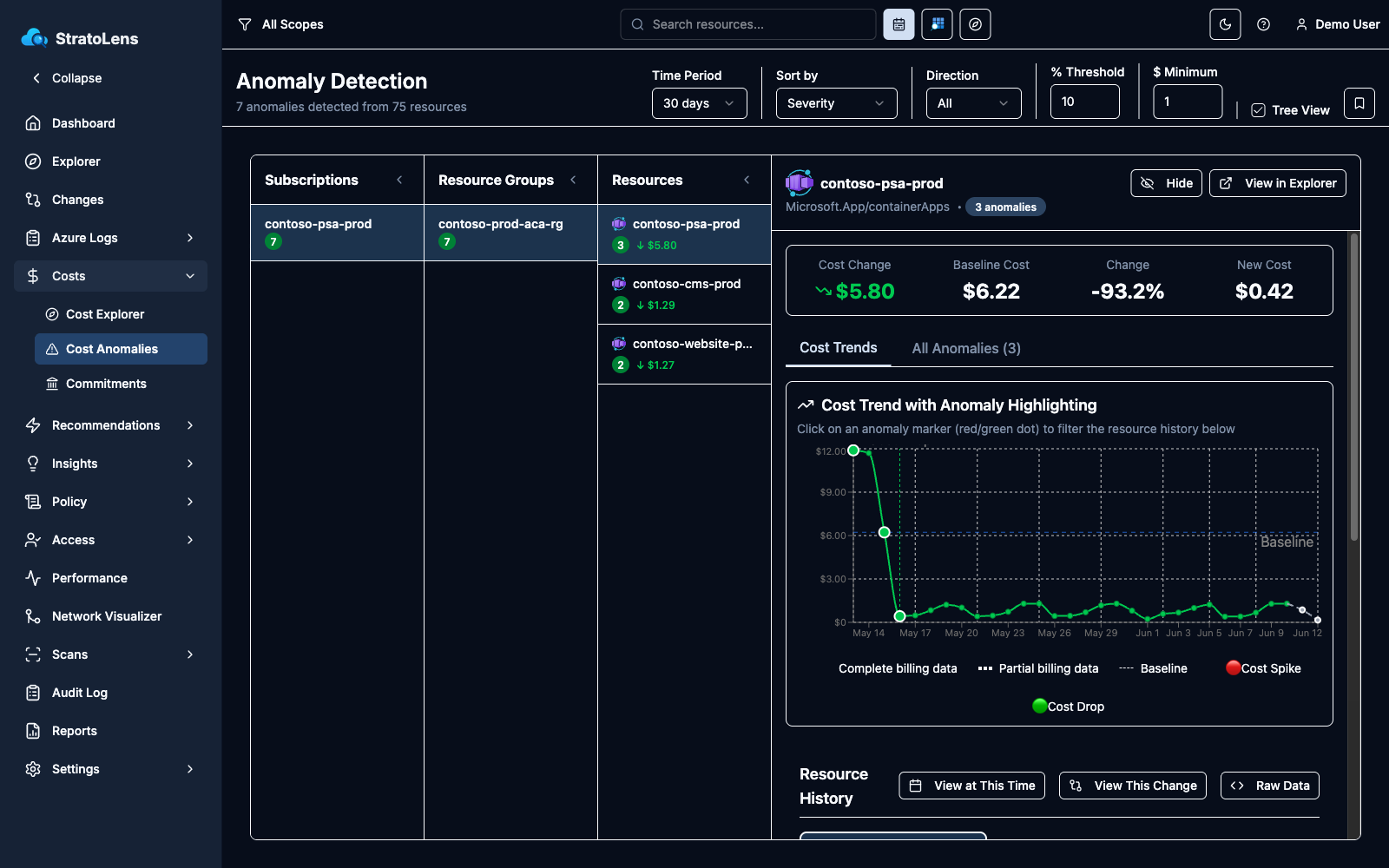The image size is (1389, 868).
Task: Open the Sort by Severity dropdown
Action: pos(836,103)
